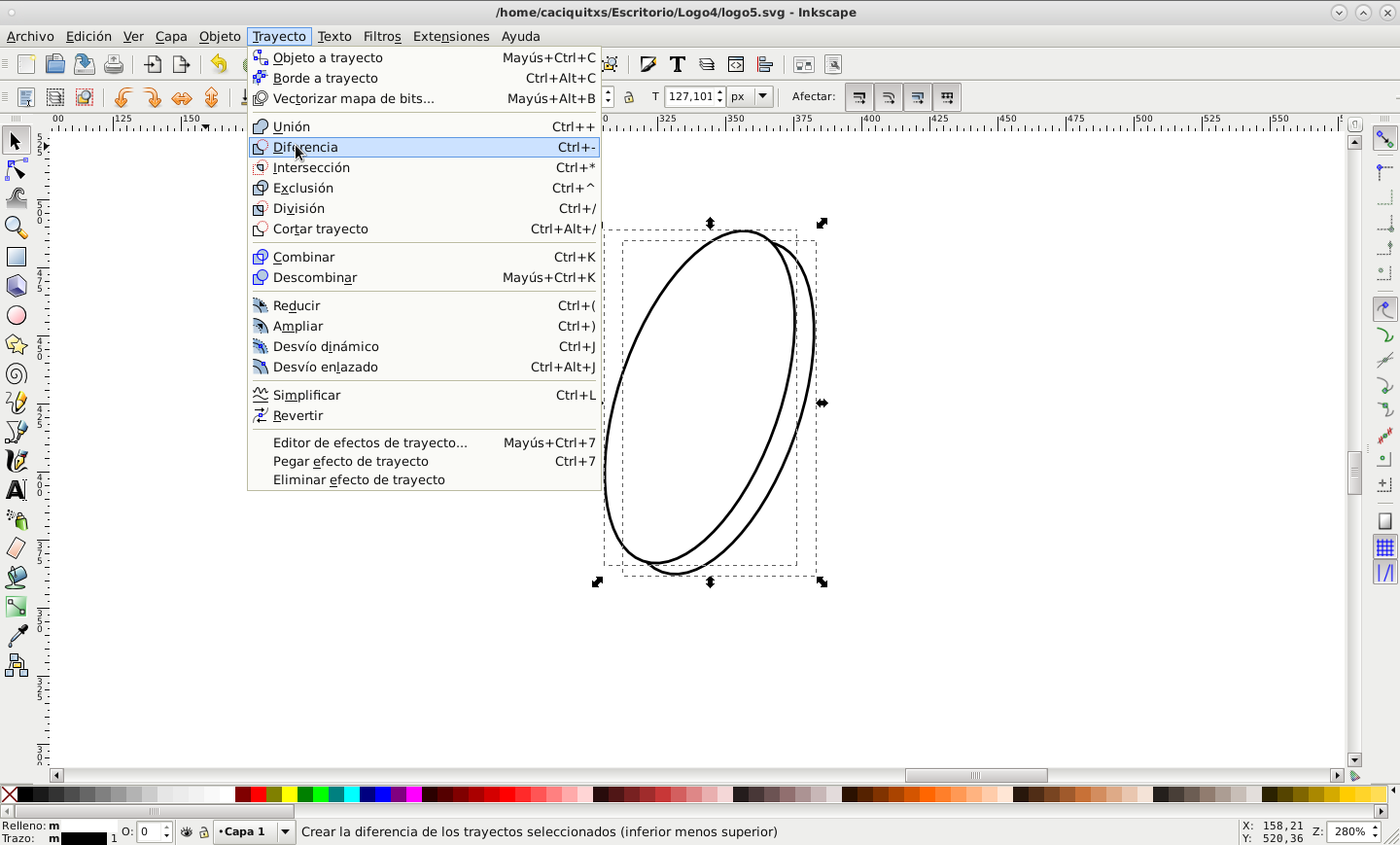This screenshot has width=1400, height=845.
Task: Choose the spiral drawing tool
Action: coord(17,374)
